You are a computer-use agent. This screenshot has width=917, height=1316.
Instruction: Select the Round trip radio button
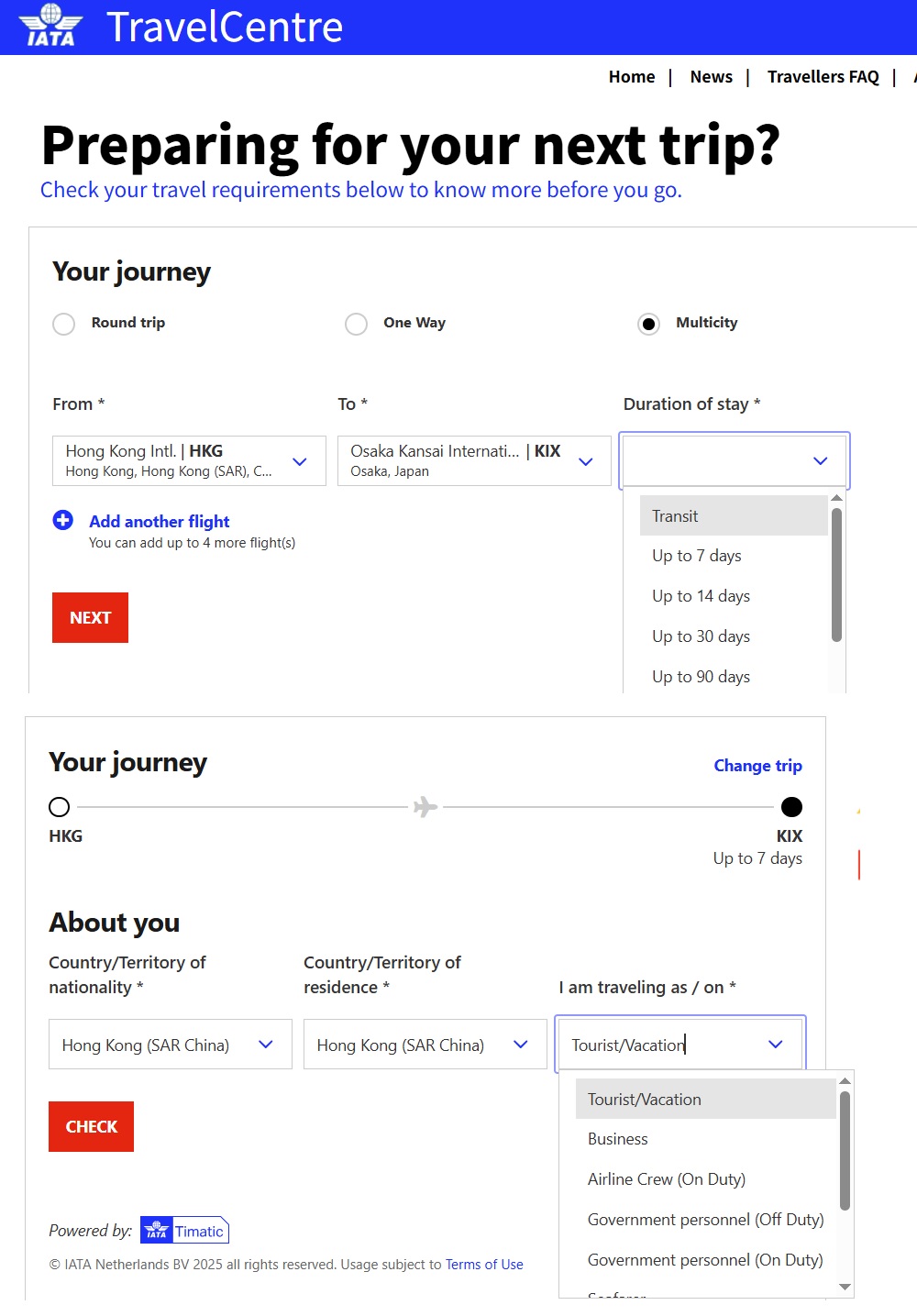[64, 324]
